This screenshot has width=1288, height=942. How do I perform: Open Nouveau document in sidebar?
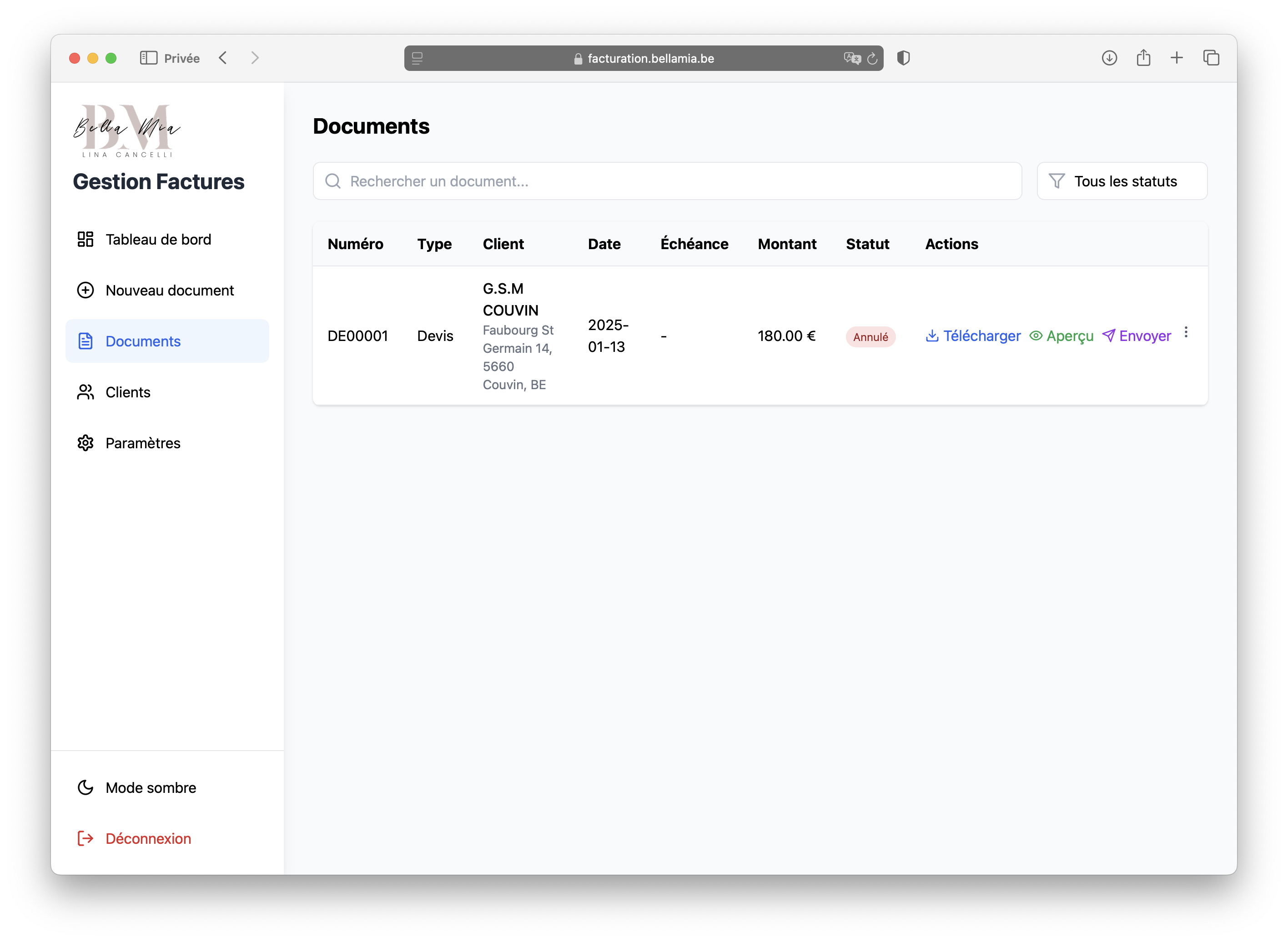point(169,290)
